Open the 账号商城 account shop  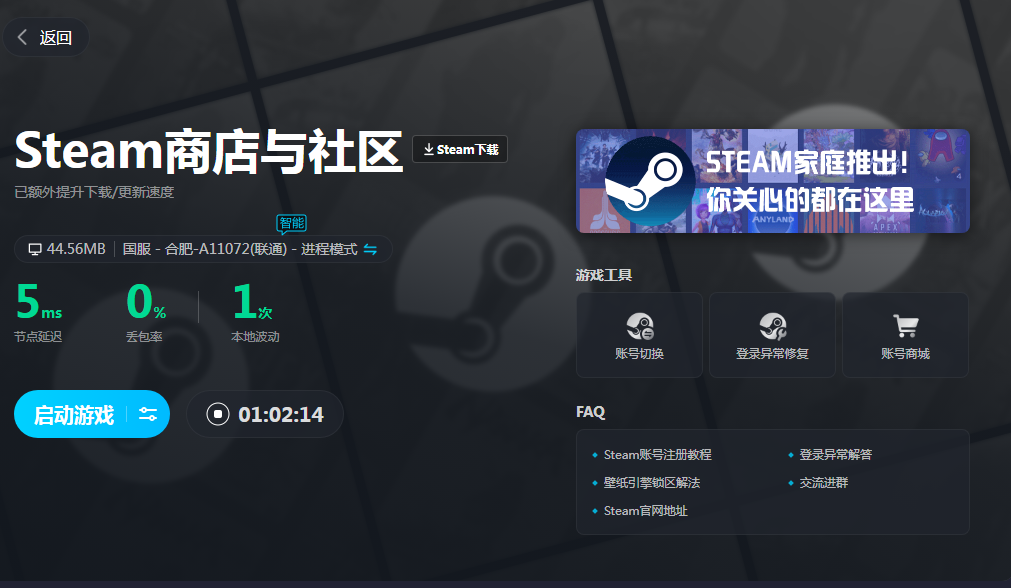pos(905,335)
